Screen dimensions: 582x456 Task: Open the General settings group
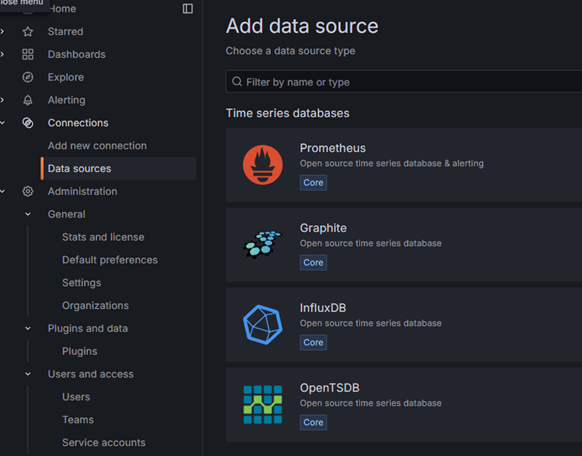pyautogui.click(x=66, y=214)
